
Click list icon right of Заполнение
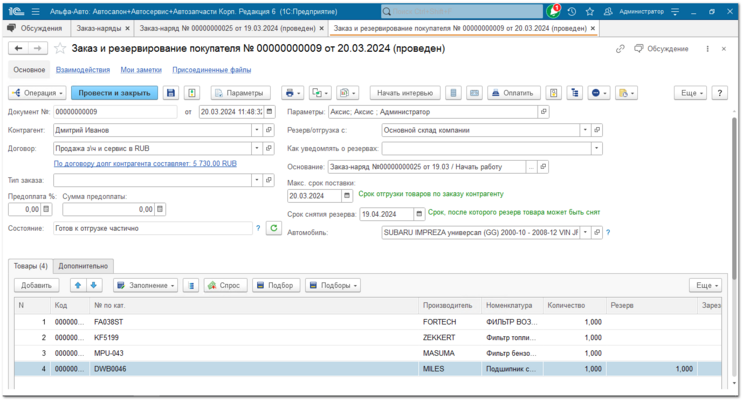coord(191,285)
